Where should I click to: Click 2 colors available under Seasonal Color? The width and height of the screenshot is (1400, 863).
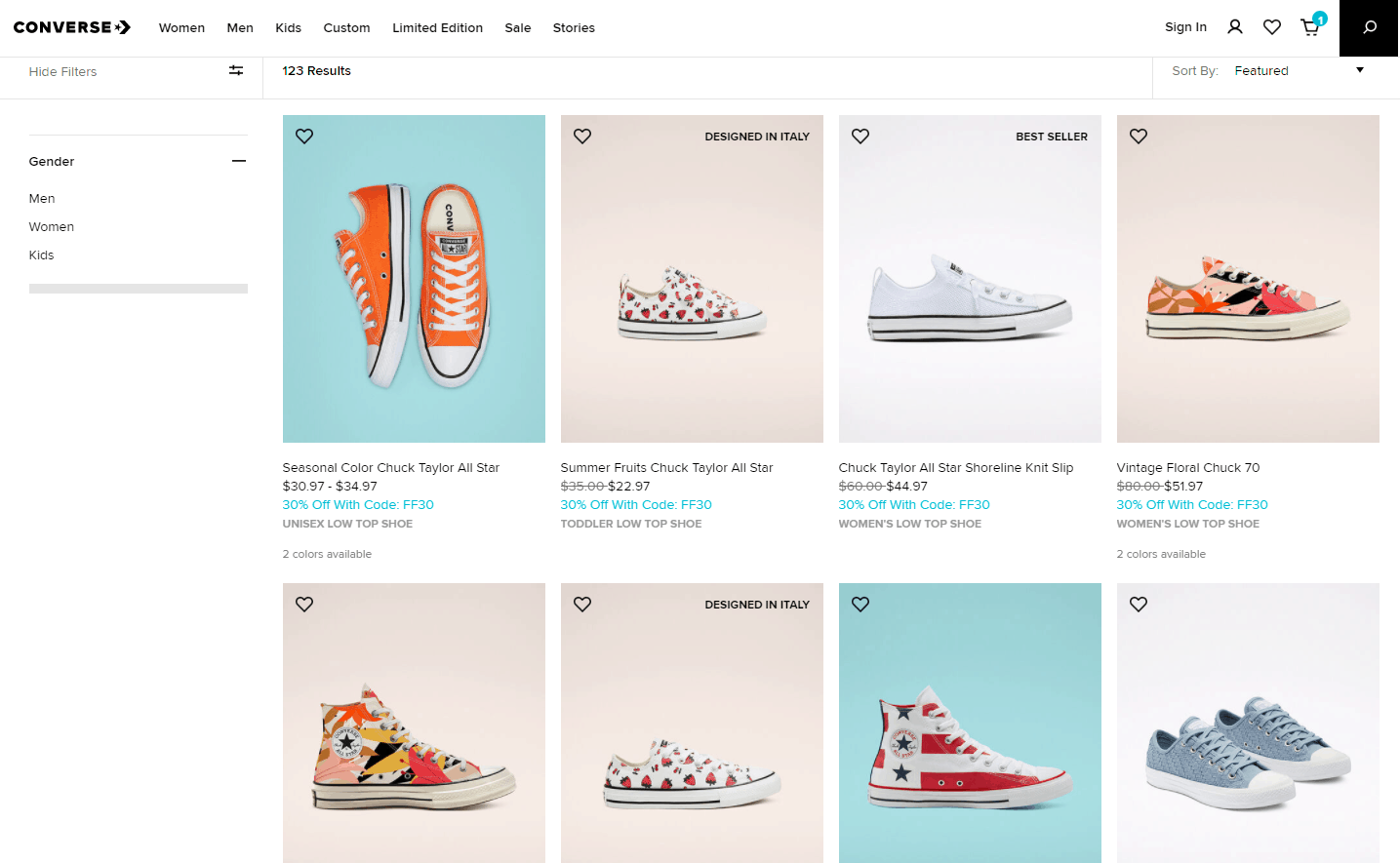(327, 554)
